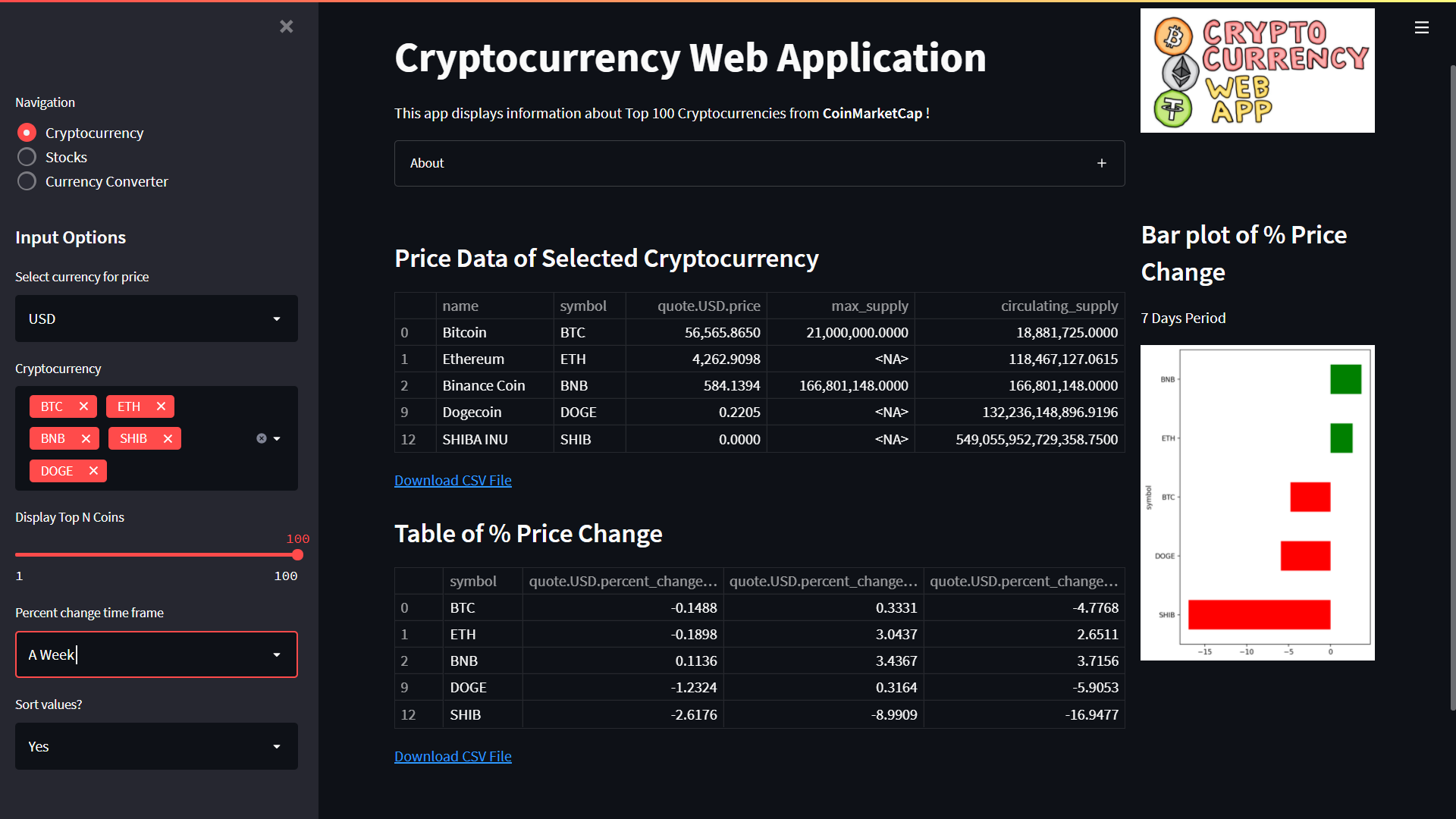Clear all selected cryptocurrencies at once

click(261, 438)
